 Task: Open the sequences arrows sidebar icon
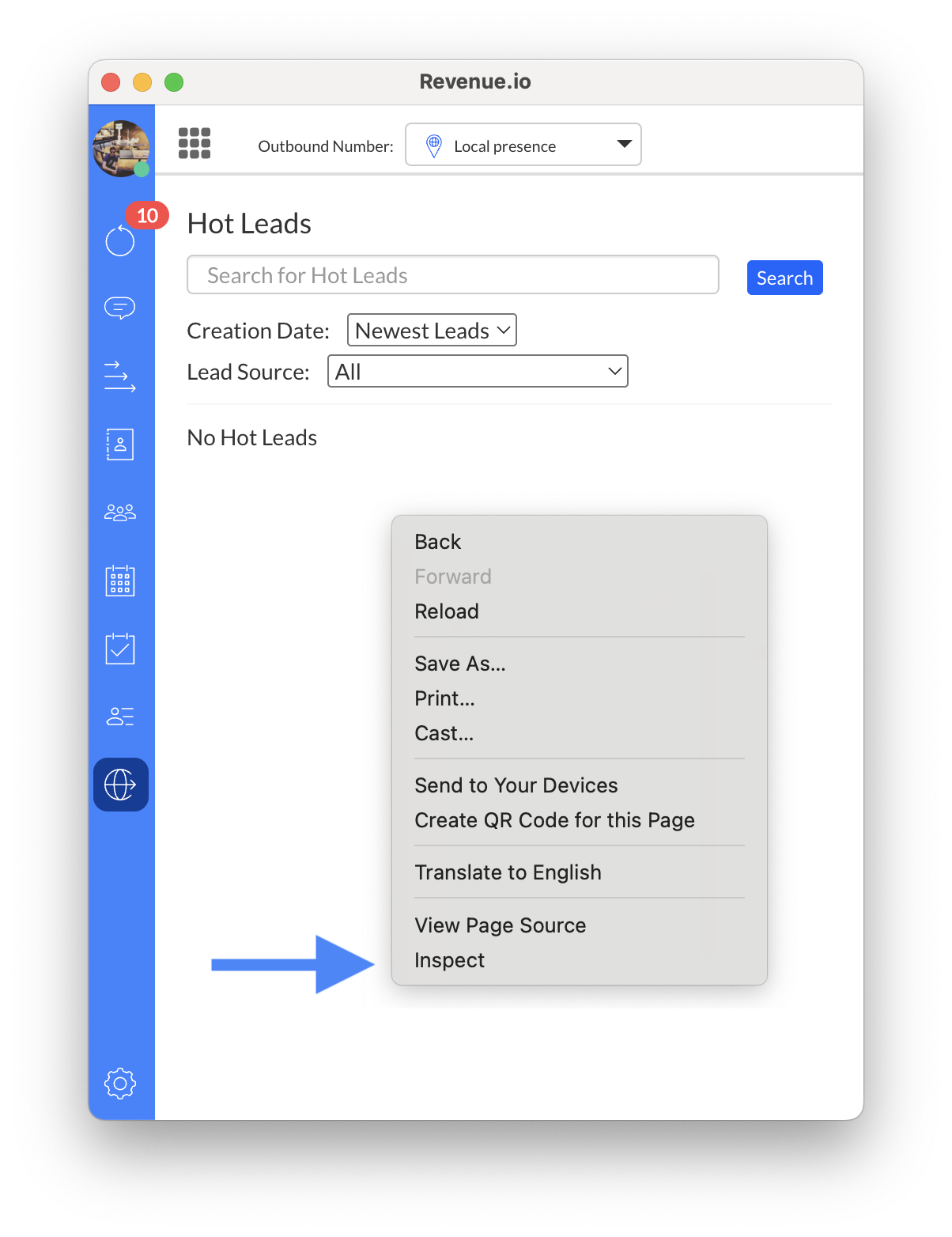[x=120, y=376]
